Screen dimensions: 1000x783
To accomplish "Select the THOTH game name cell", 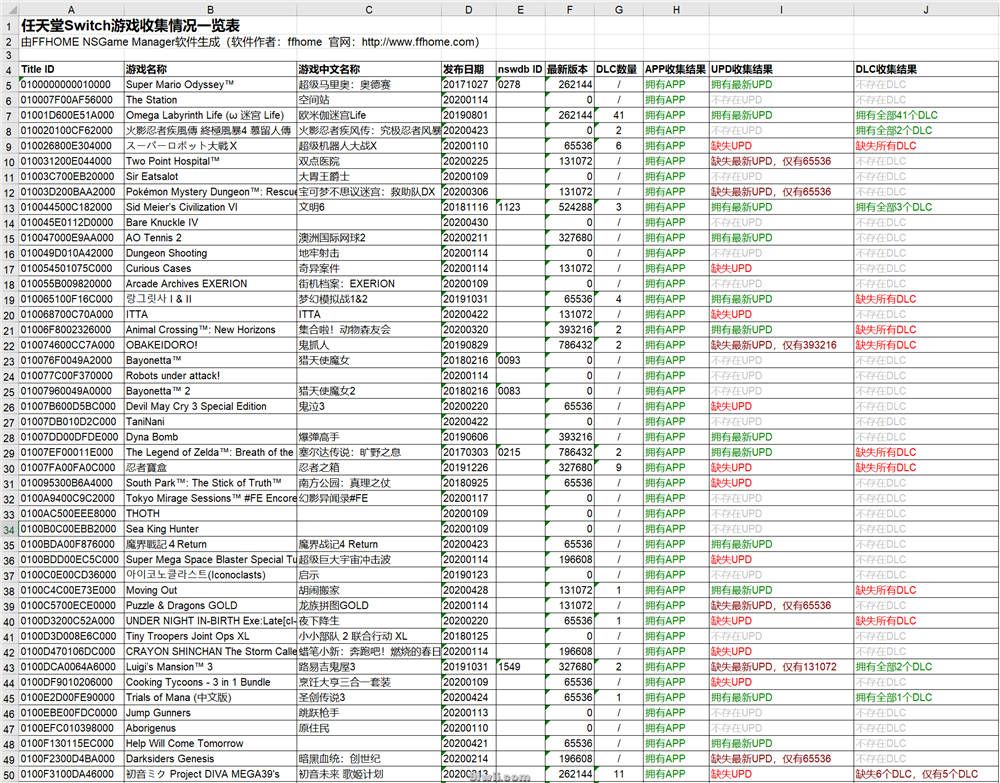I will click(x=210, y=514).
